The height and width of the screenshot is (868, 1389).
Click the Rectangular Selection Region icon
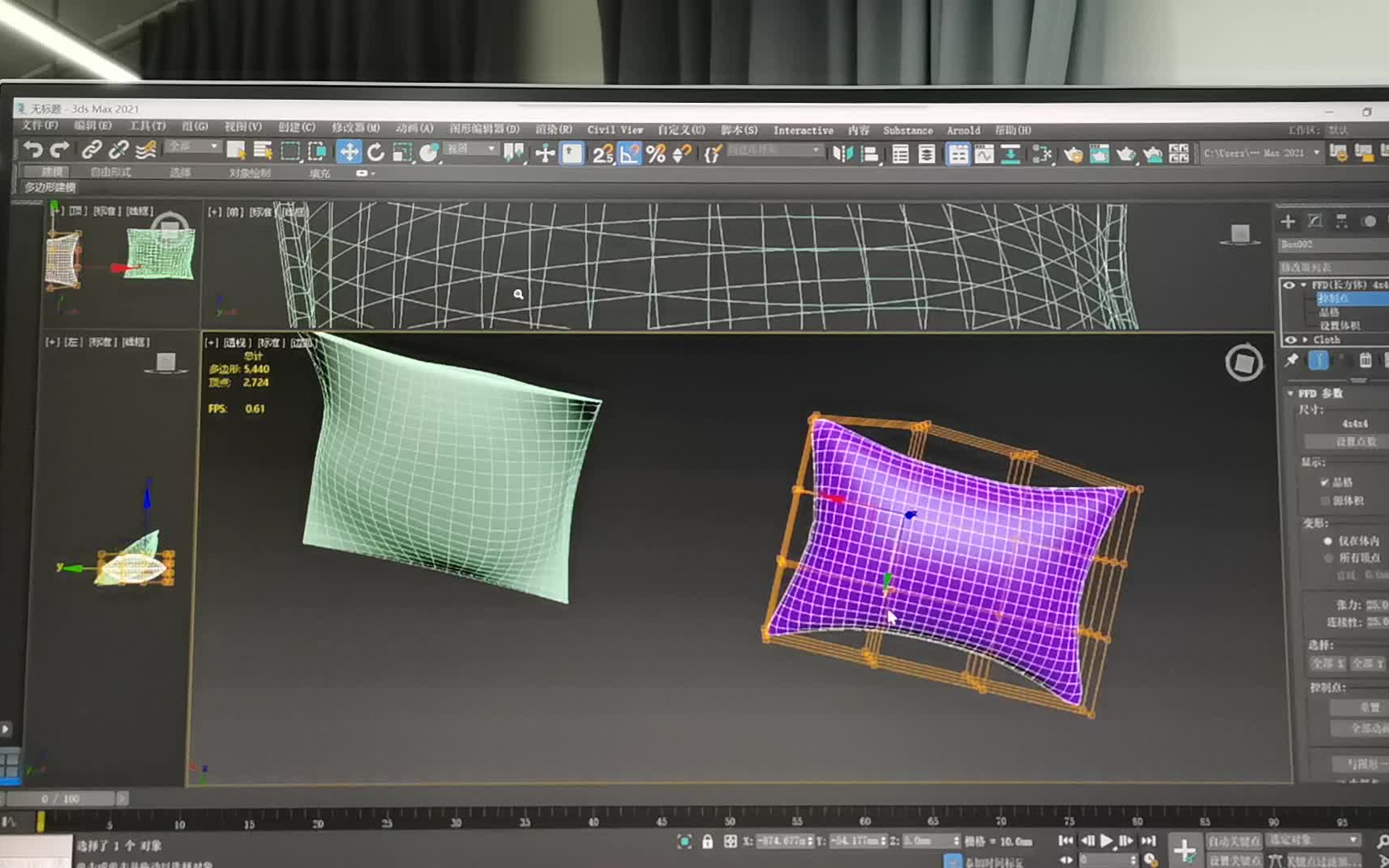[290, 151]
